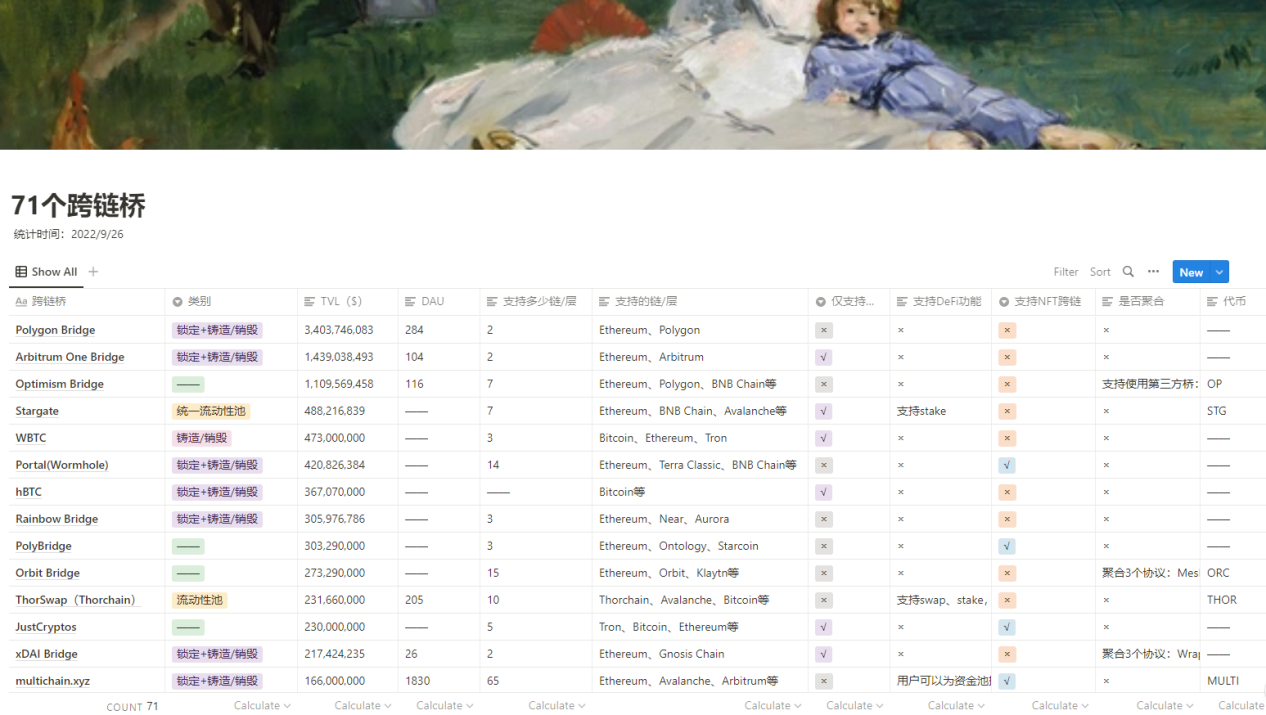The image size is (1266, 715).
Task: Click the Filter button
Action: click(x=1066, y=272)
